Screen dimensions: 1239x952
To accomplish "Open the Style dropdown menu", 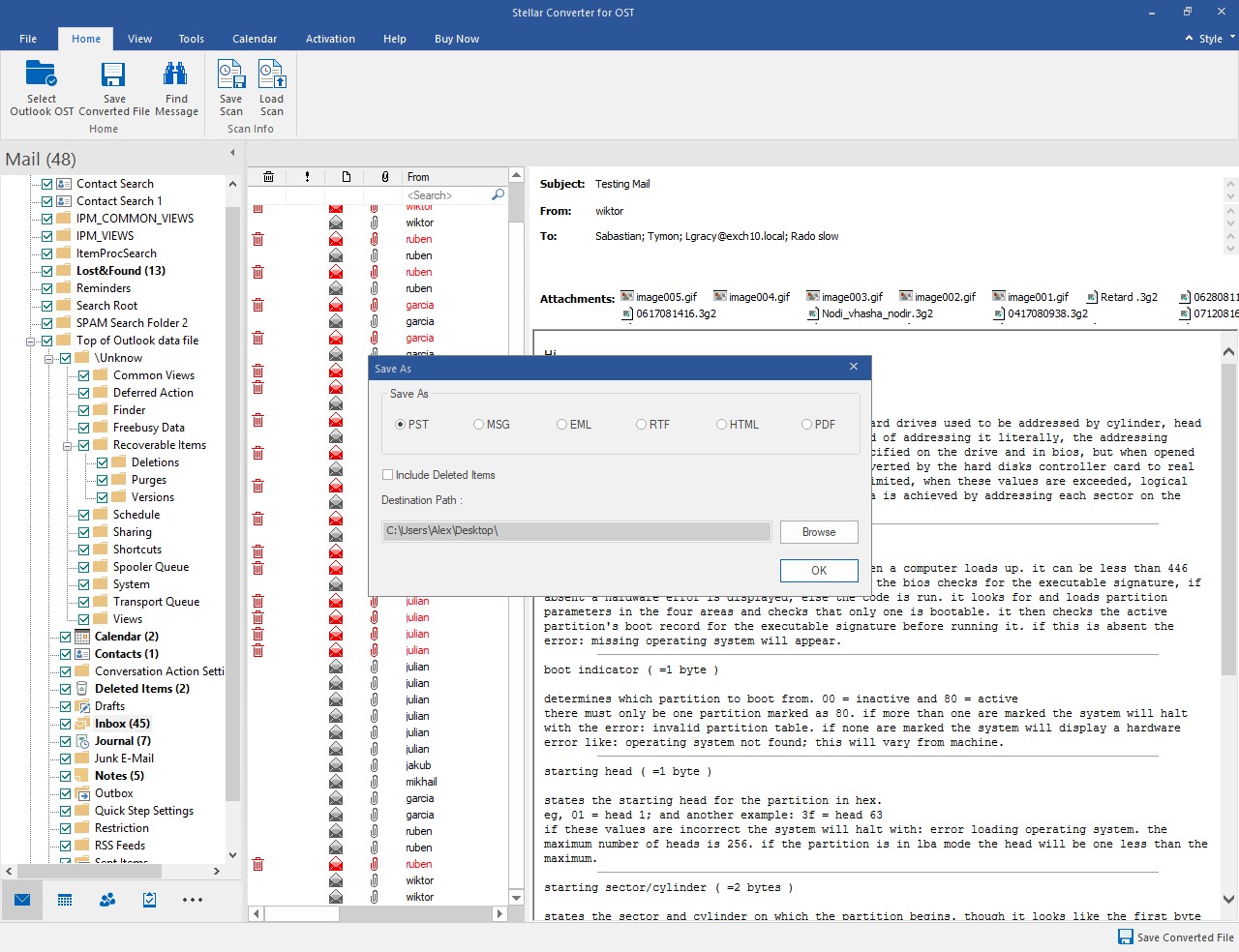I will [x=1211, y=39].
